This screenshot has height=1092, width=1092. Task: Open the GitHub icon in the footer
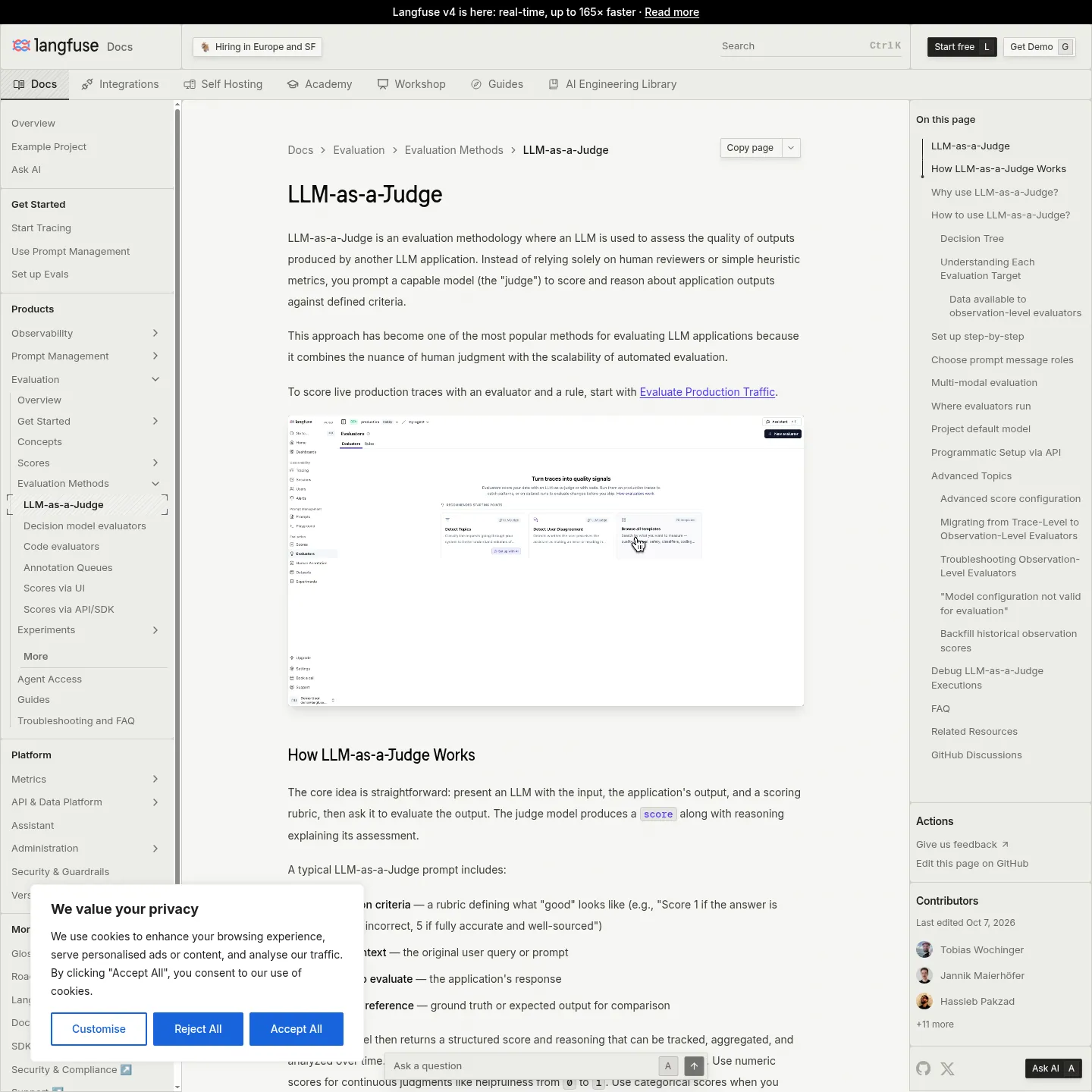[923, 1068]
